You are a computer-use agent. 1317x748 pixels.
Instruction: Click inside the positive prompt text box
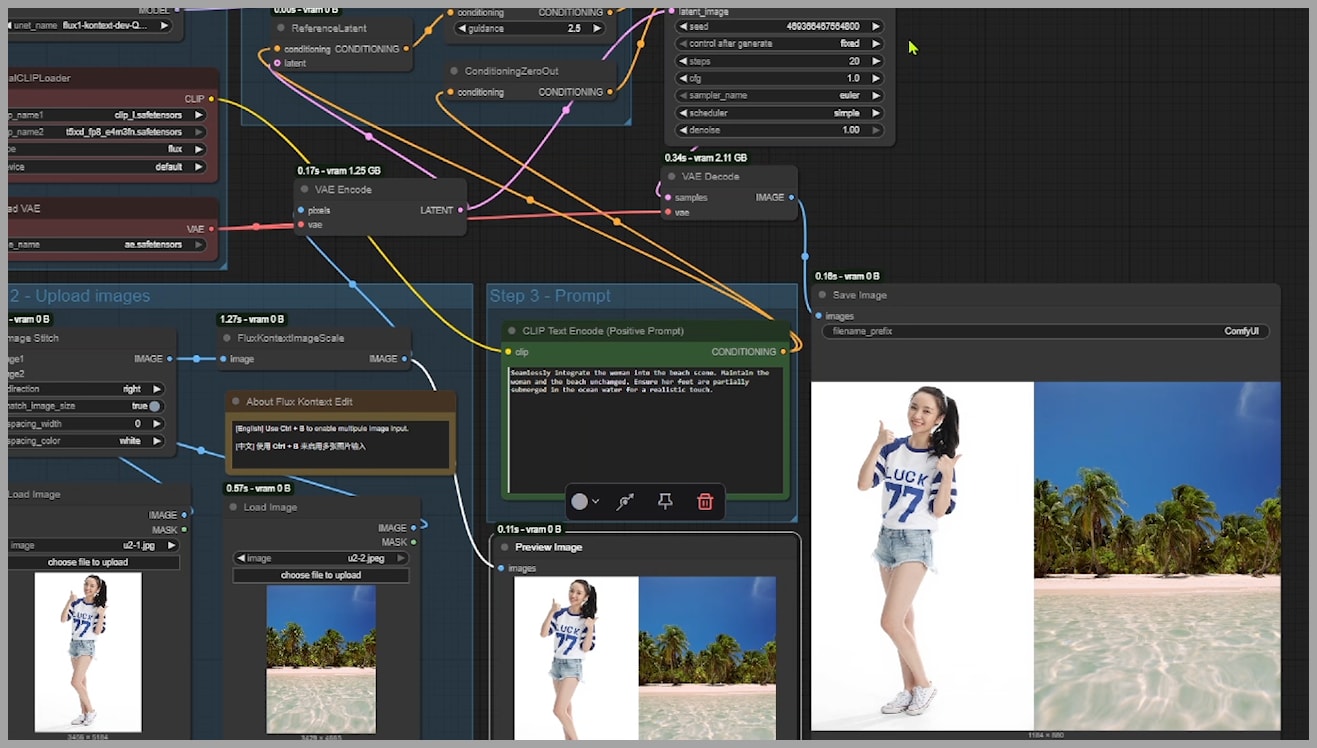pyautogui.click(x=645, y=430)
